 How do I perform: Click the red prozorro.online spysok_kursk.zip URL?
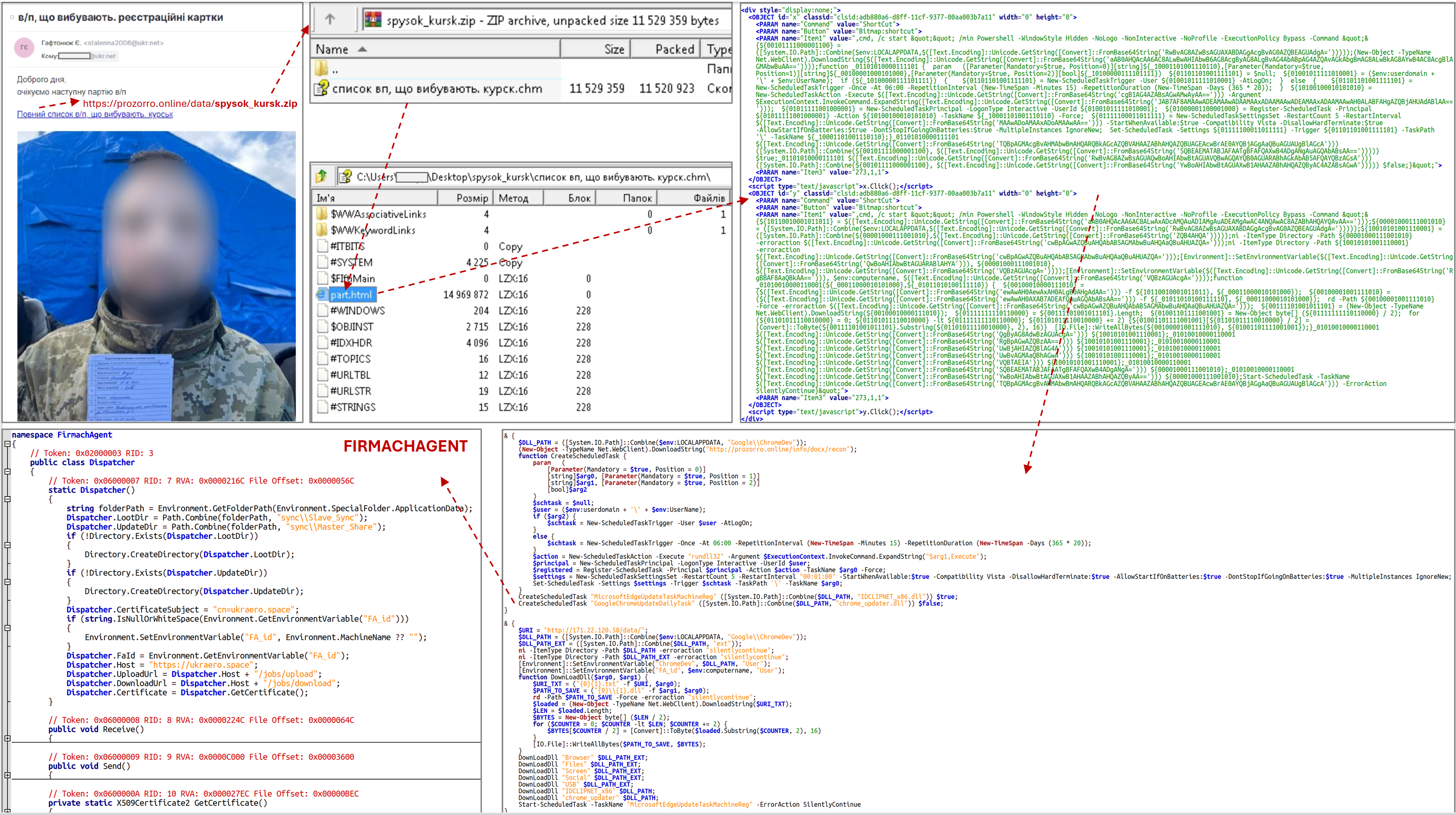pos(189,103)
